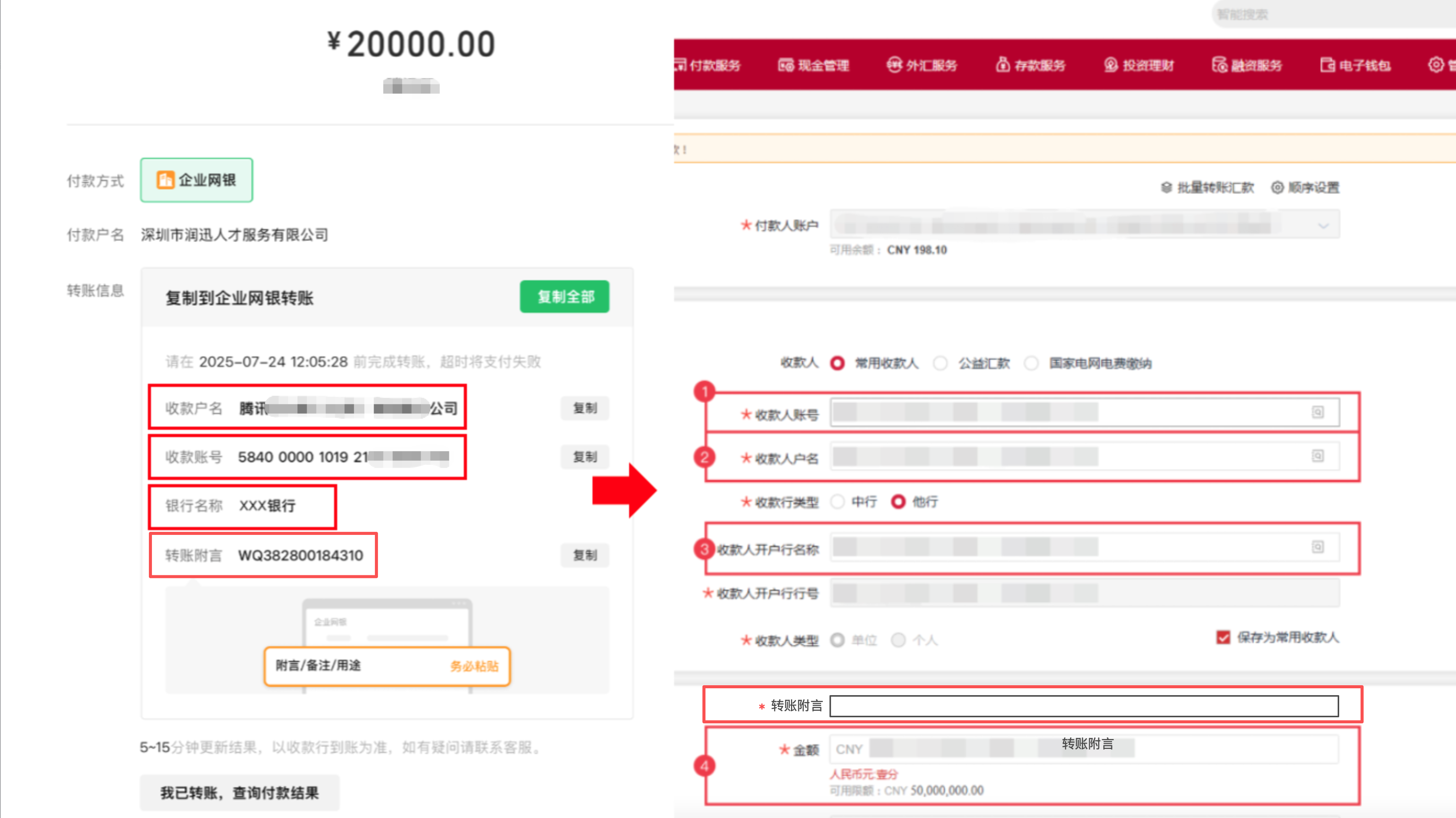Select 他行 receiving bank type

[898, 502]
